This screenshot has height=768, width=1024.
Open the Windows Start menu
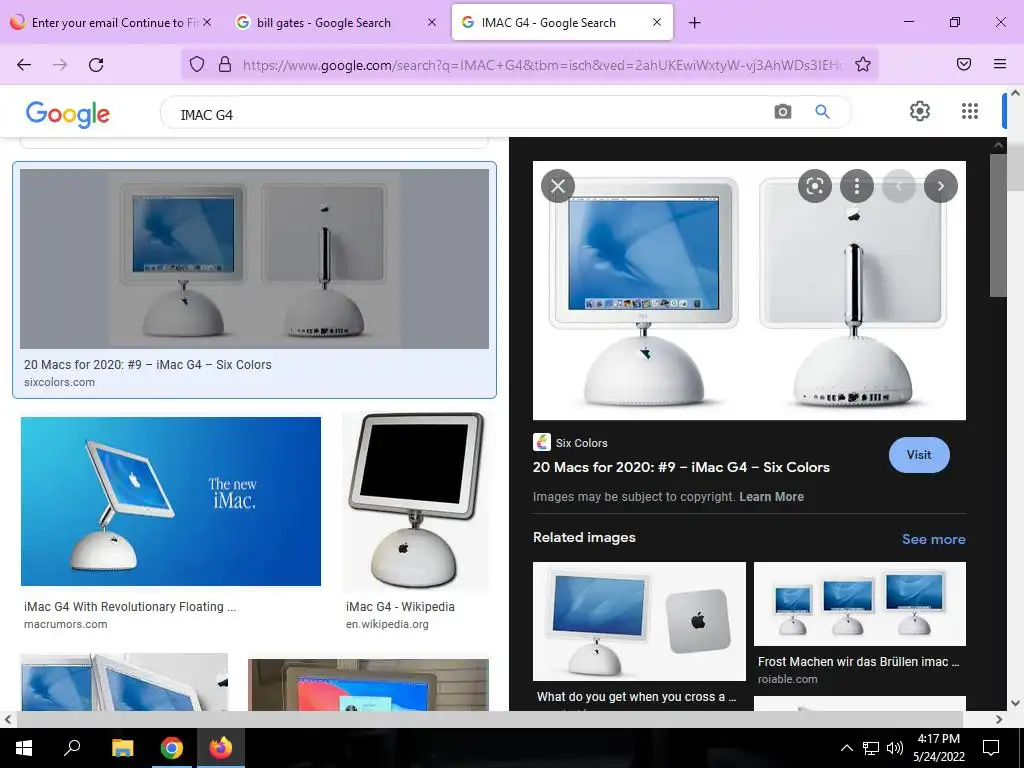24,748
